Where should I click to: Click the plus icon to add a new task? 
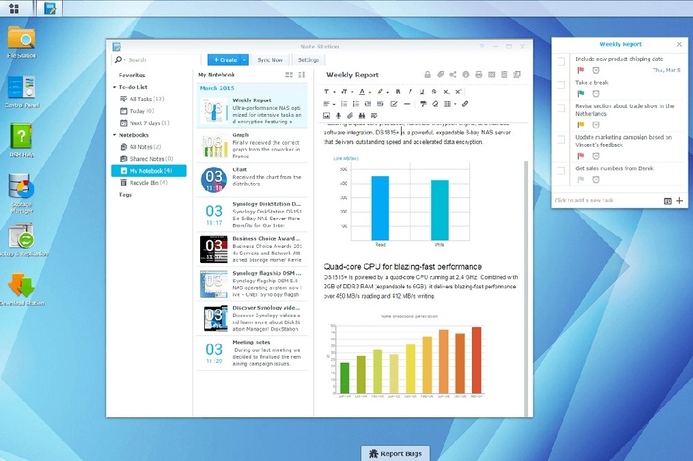(679, 201)
